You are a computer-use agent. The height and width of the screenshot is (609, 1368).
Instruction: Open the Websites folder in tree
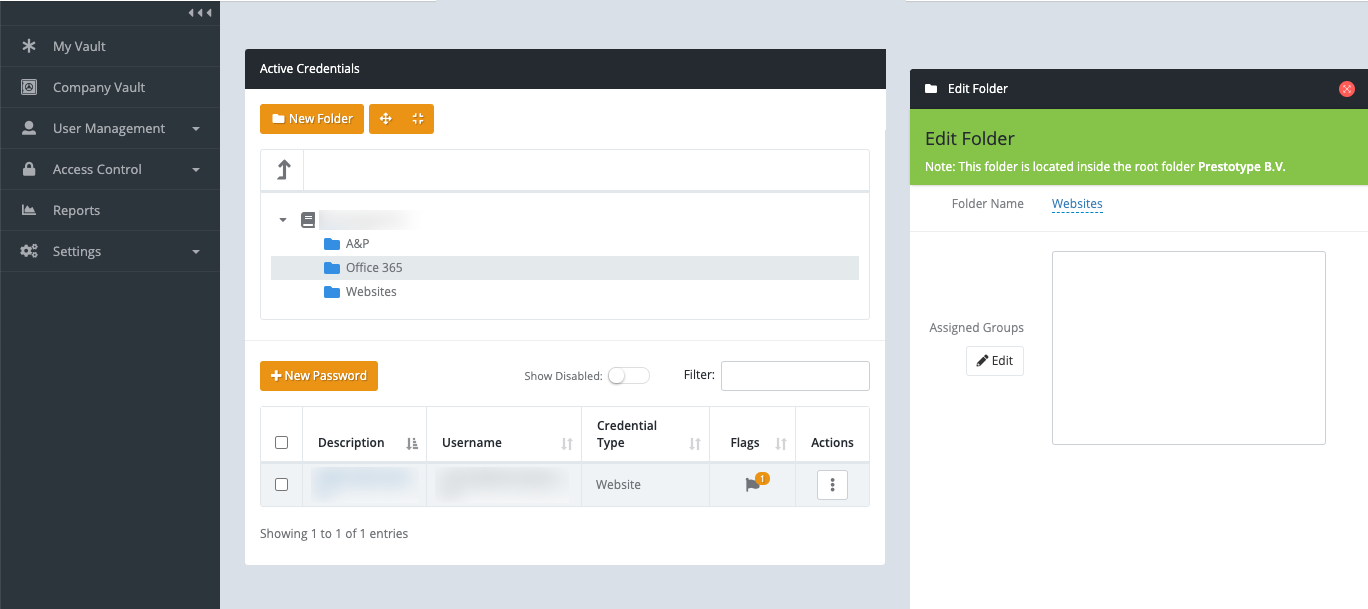point(370,292)
